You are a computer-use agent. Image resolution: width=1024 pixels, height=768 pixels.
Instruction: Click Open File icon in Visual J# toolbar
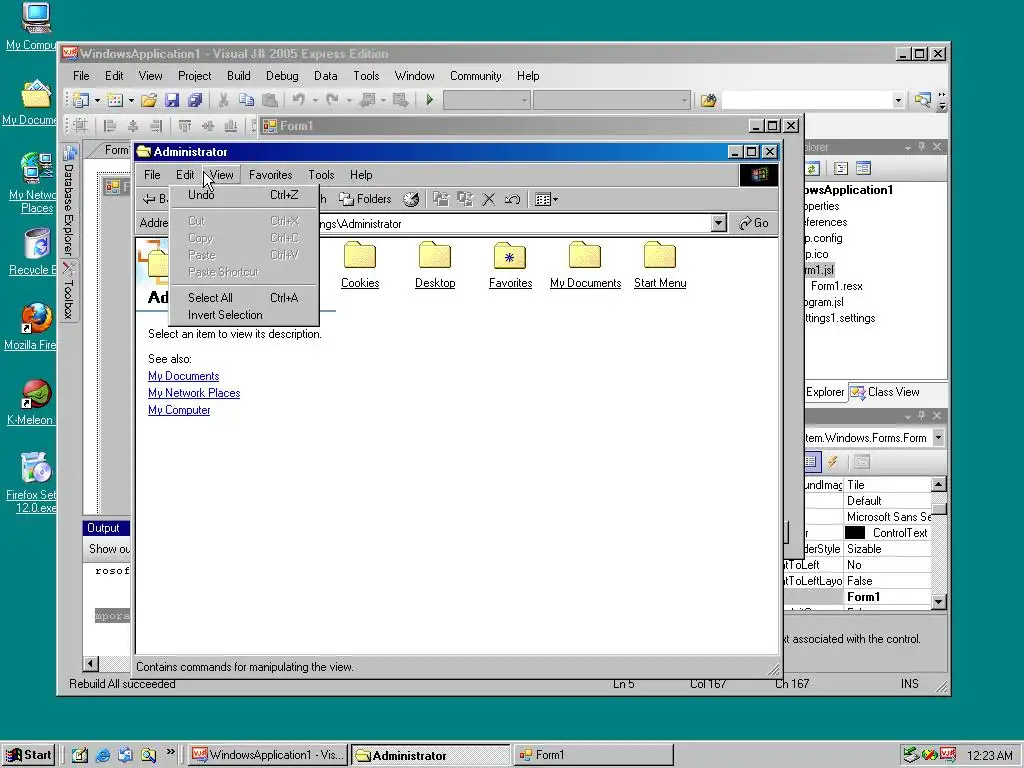click(149, 100)
